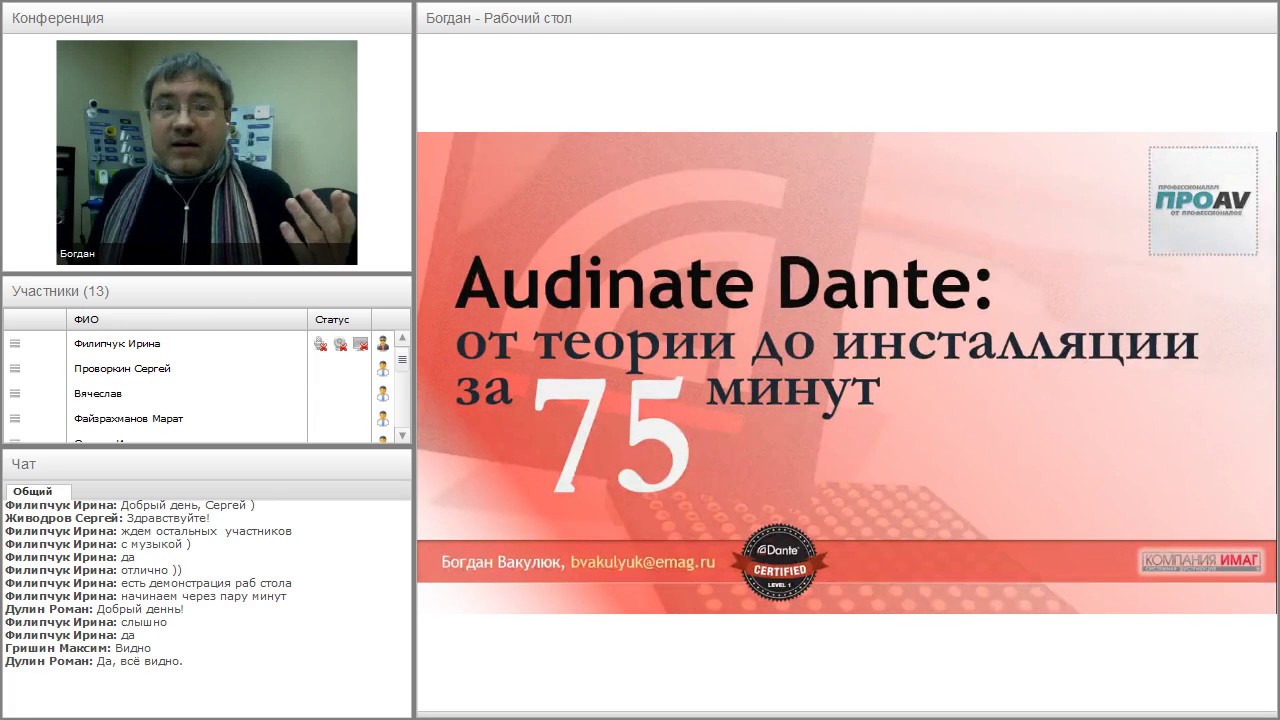
Task: Click chat message 'ждем остальных участников'
Action: pyautogui.click(x=206, y=532)
